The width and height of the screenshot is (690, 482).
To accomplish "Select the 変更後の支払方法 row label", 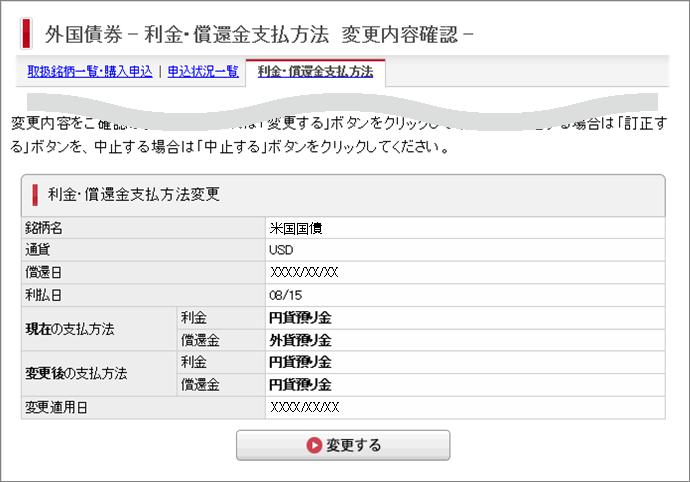I will pyautogui.click(x=75, y=373).
